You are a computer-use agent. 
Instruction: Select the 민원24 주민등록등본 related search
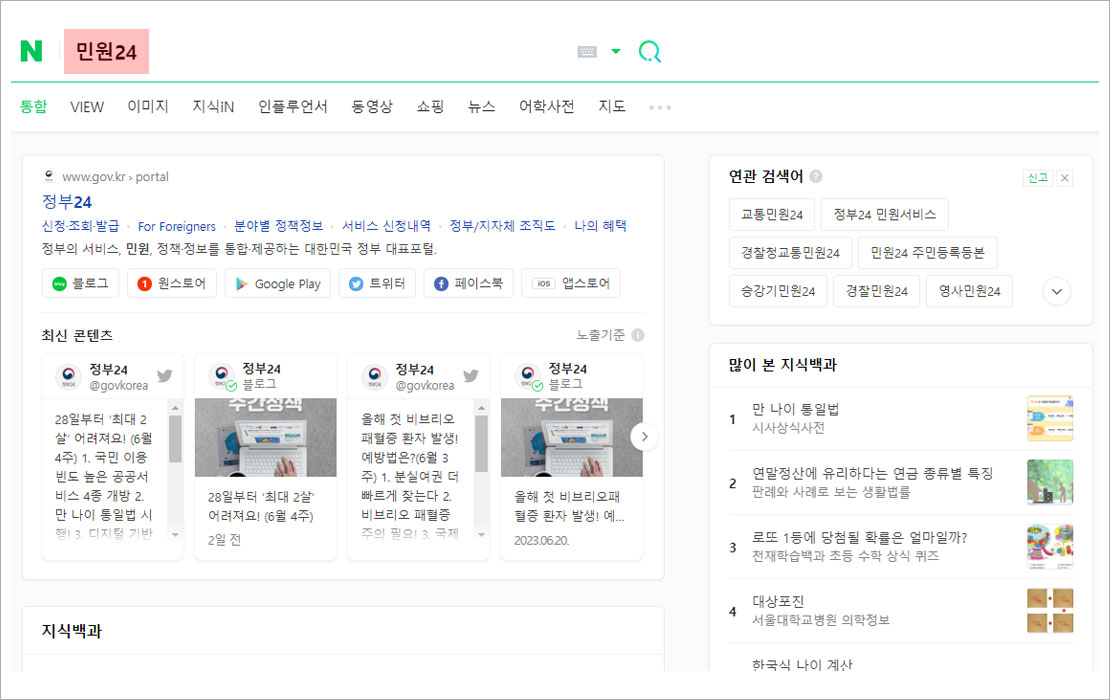927,253
